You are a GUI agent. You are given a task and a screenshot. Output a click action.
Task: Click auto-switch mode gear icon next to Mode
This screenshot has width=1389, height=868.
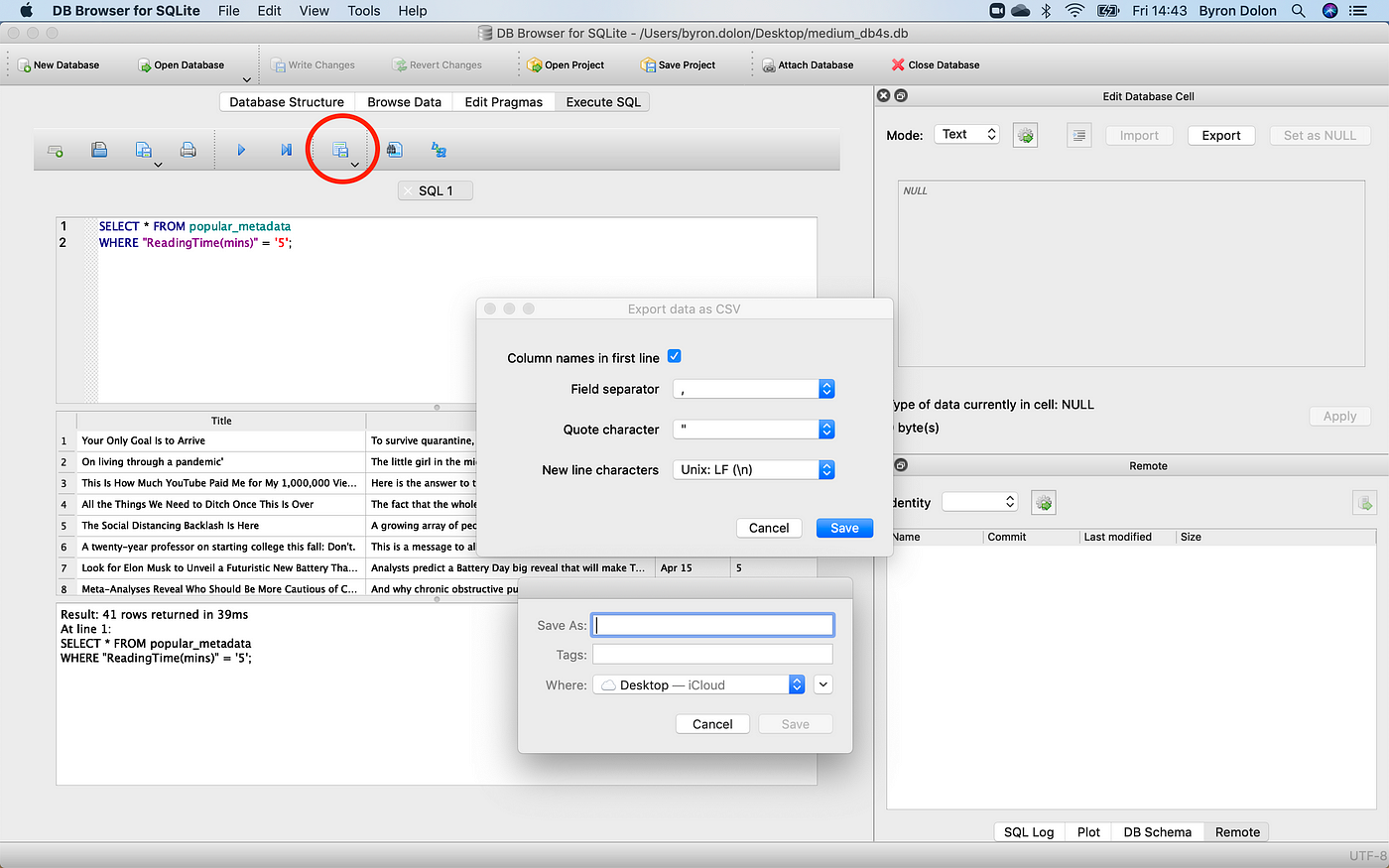click(1025, 136)
